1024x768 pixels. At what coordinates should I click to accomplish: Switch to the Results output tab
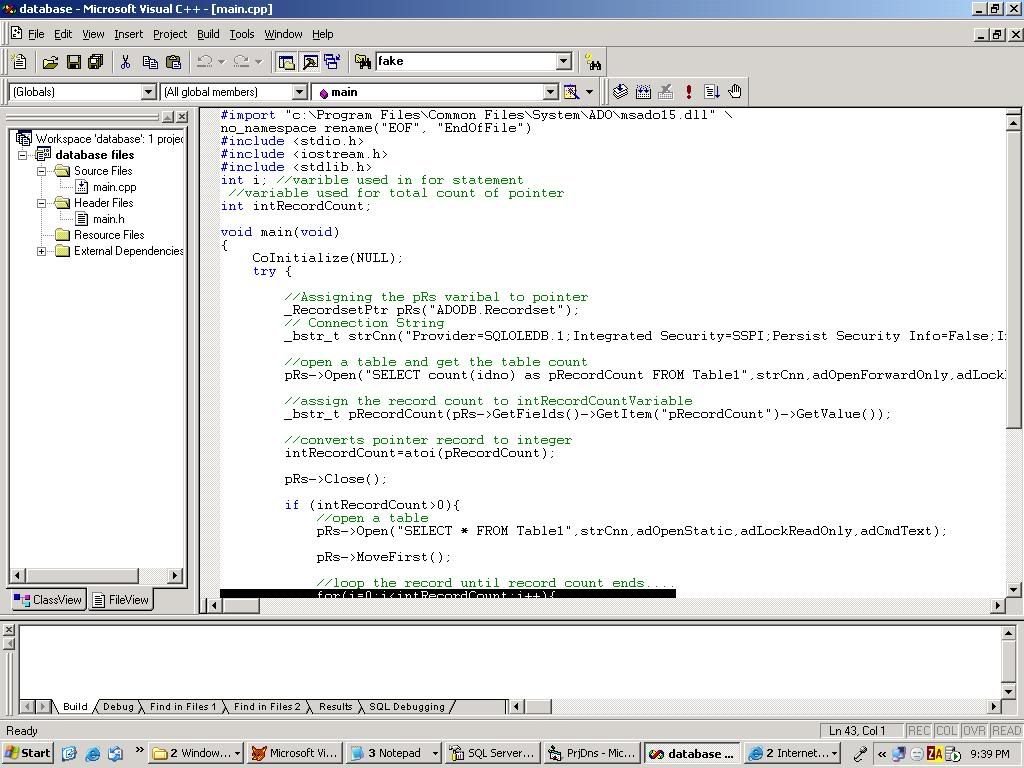(x=336, y=707)
